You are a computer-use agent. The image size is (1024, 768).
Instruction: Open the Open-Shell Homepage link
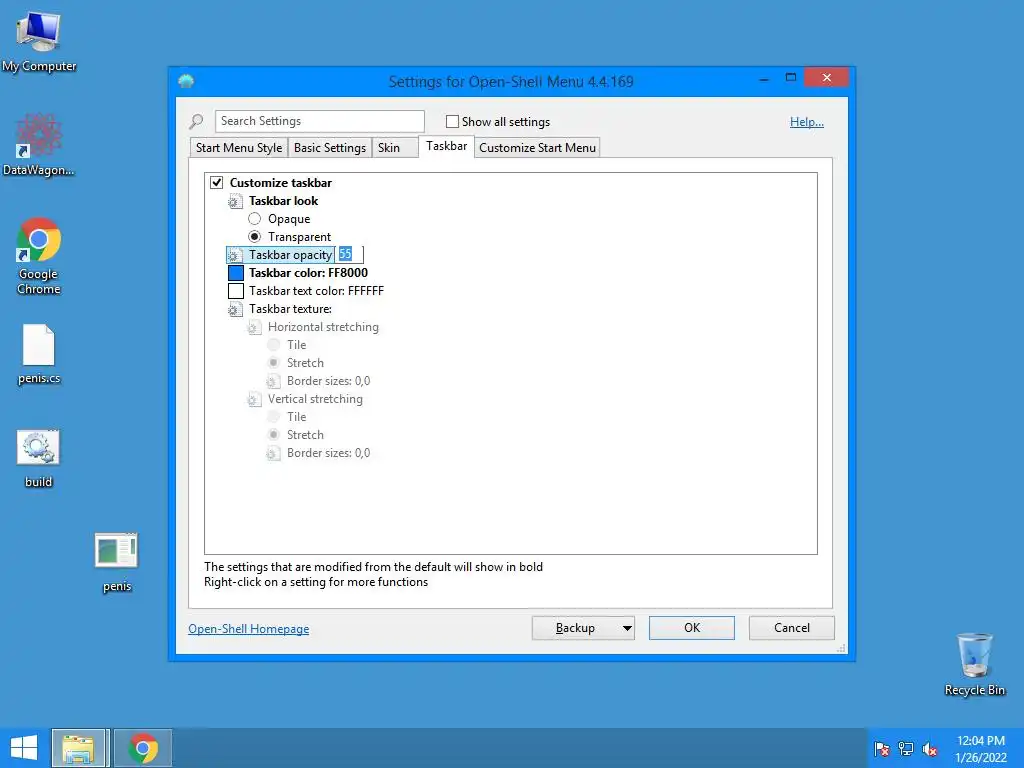(x=249, y=629)
